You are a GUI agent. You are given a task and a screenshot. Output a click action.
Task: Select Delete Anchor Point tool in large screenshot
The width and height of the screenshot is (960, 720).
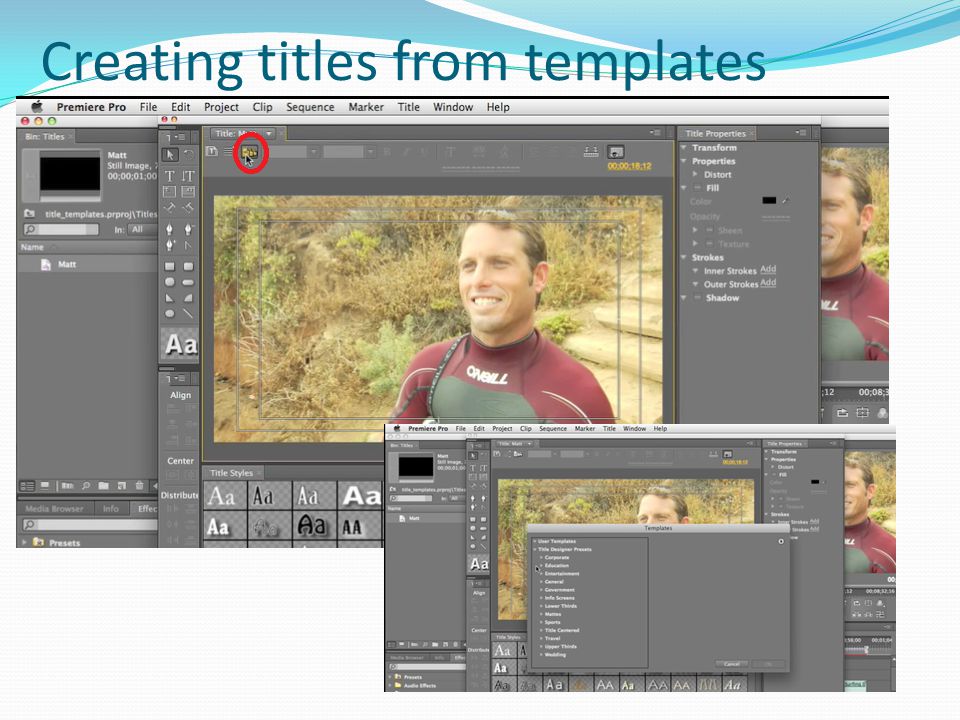click(x=189, y=230)
